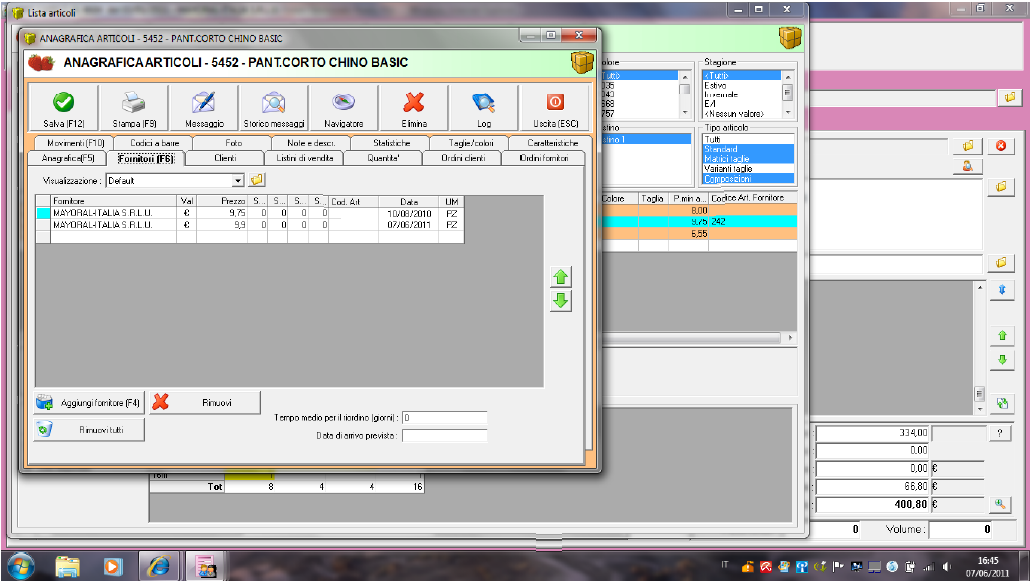This screenshot has height=581, width=1034.
Task: Open the Statistiche tab
Action: 391,142
